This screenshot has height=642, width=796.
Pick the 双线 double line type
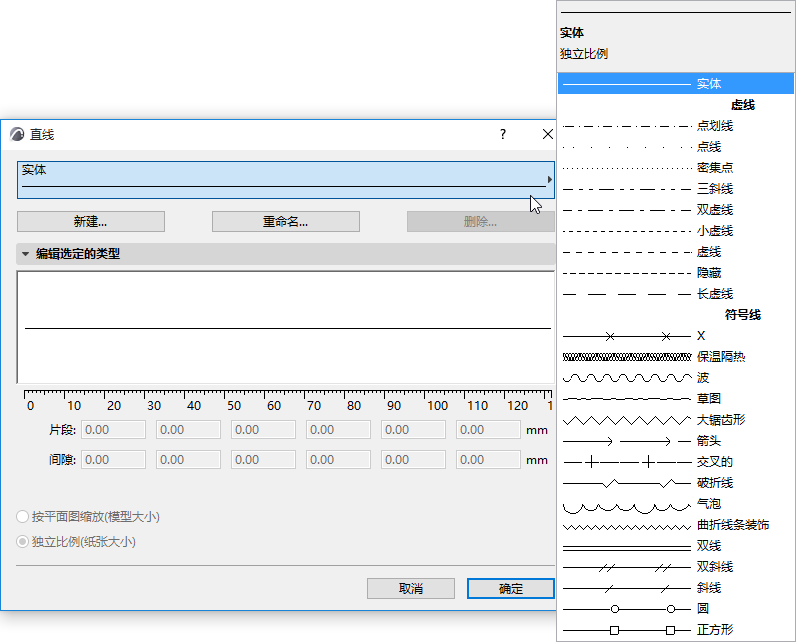tap(676, 546)
